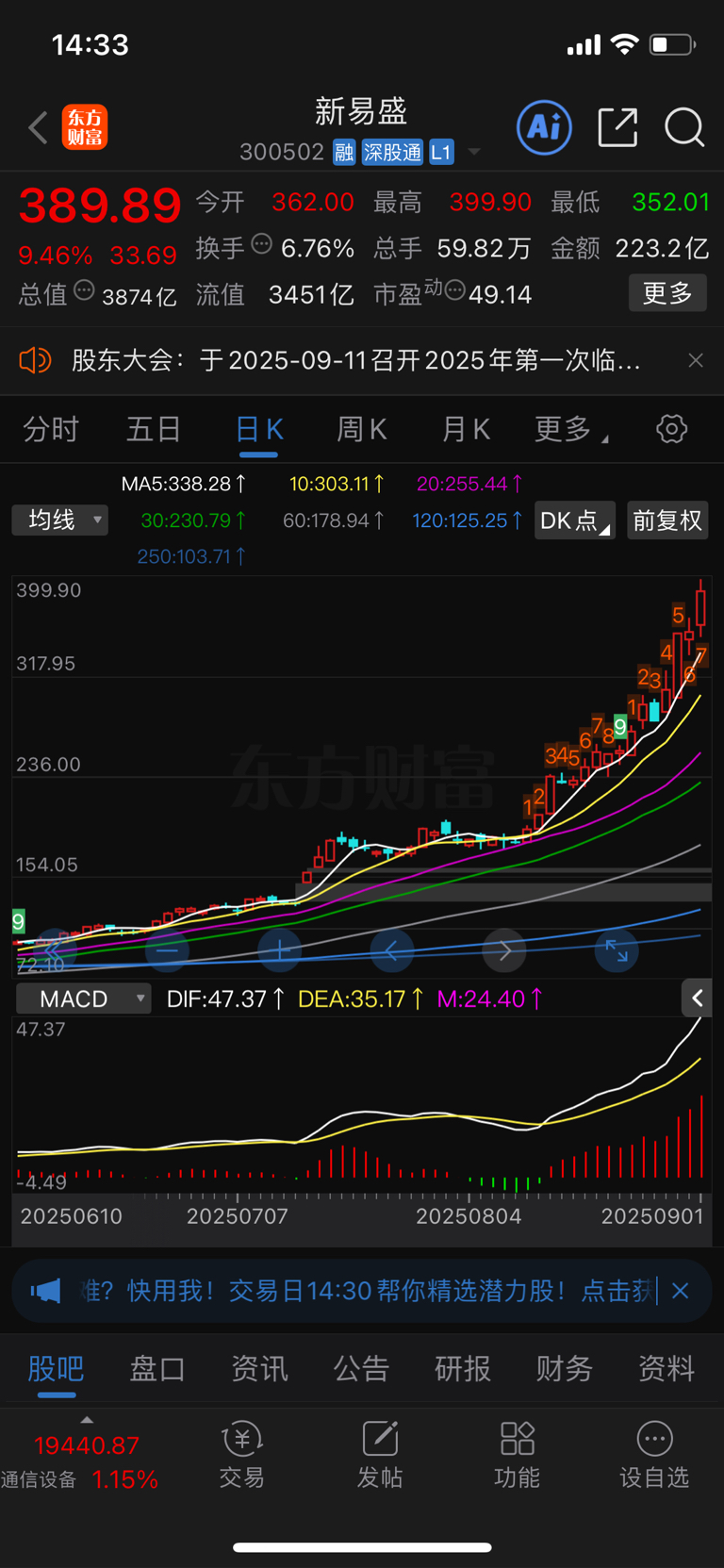Tap the fullscreen expand chart button
The width and height of the screenshot is (724, 1568).
(617, 950)
